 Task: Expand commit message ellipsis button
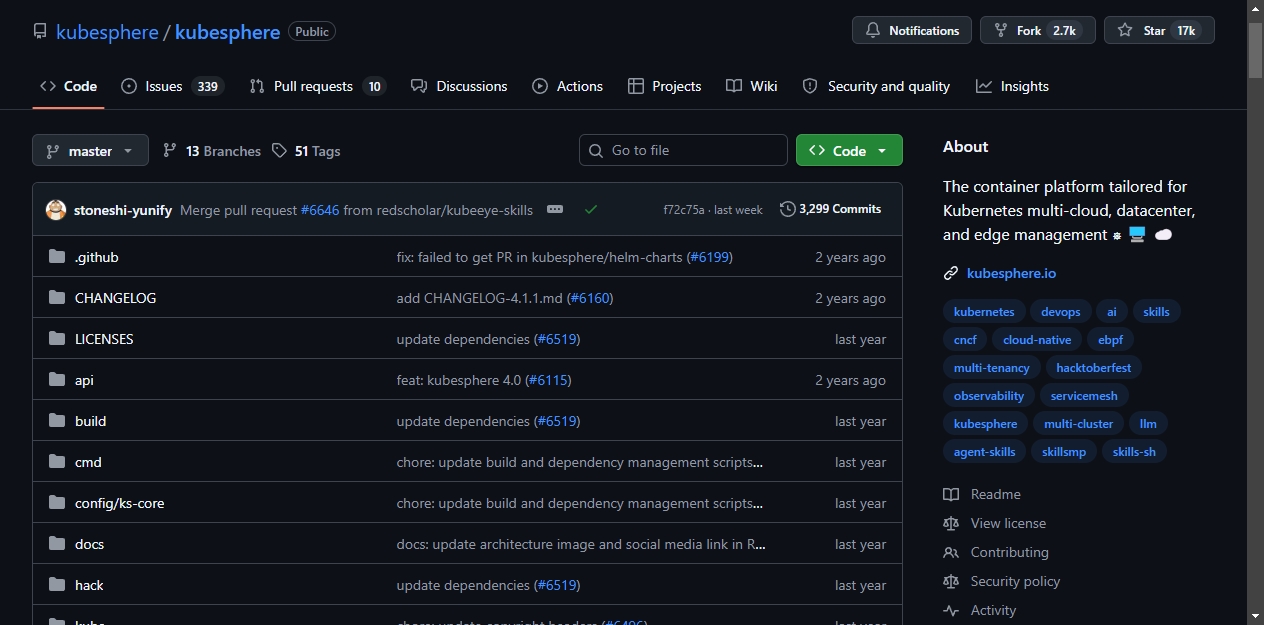point(555,209)
